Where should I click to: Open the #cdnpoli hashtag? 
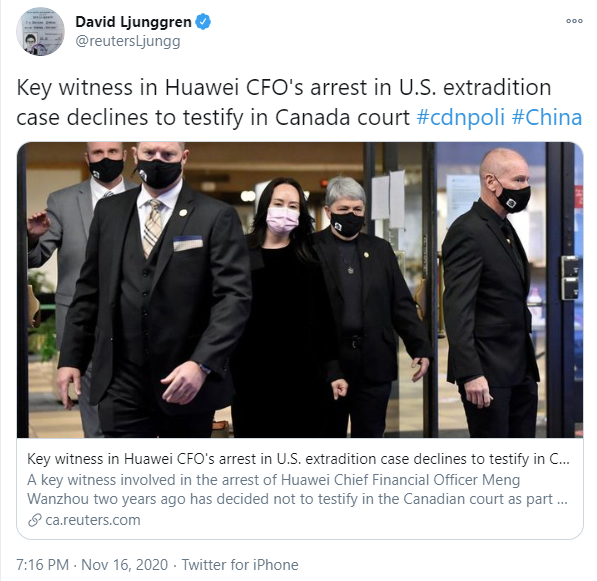point(461,117)
